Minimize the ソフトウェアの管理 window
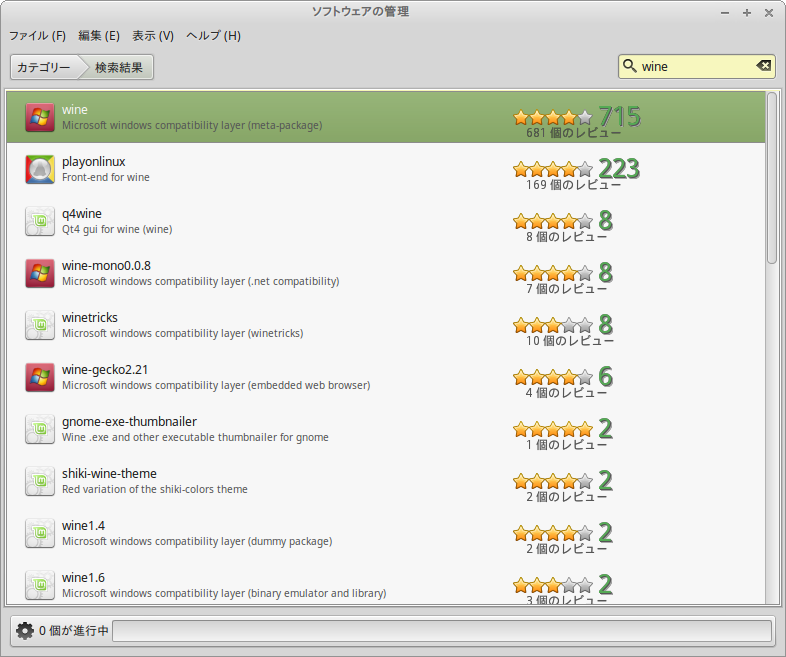 tap(725, 13)
